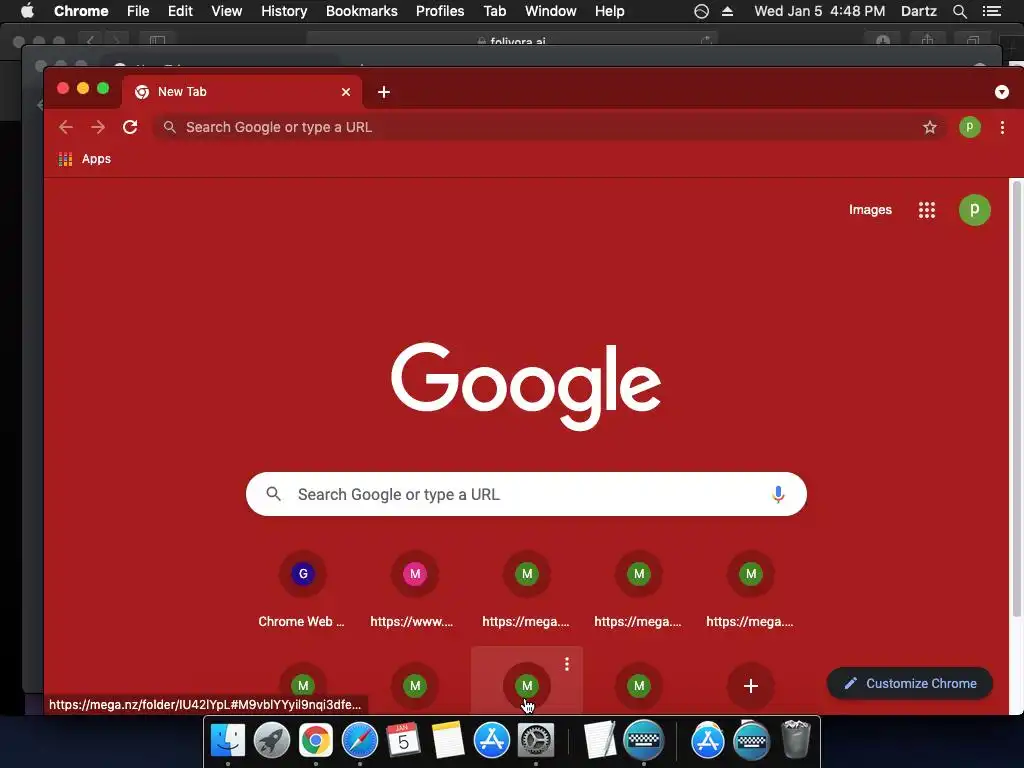Image resolution: width=1024 pixels, height=768 pixels.
Task: Open the Window menu
Action: click(x=551, y=11)
